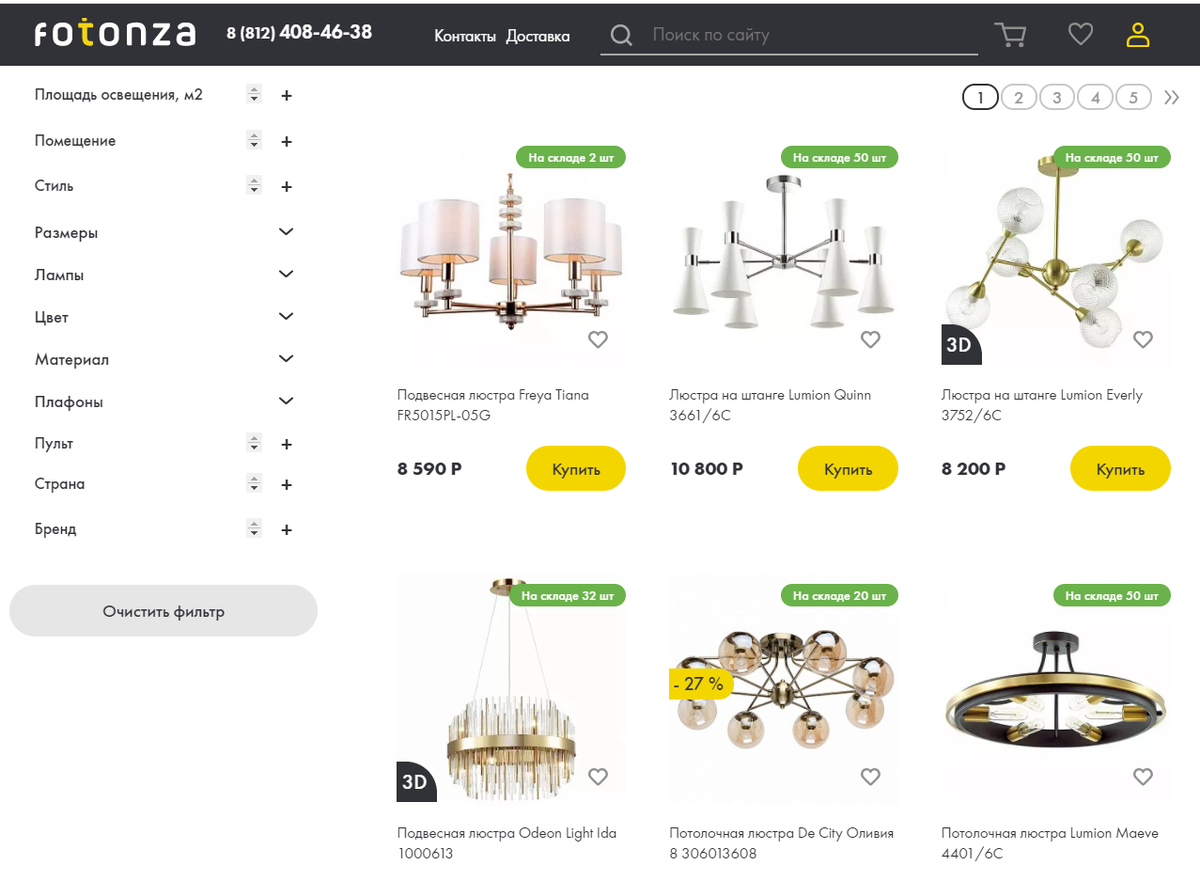Expand the Плафоны filter chevron
1200x881 pixels.
click(x=286, y=401)
